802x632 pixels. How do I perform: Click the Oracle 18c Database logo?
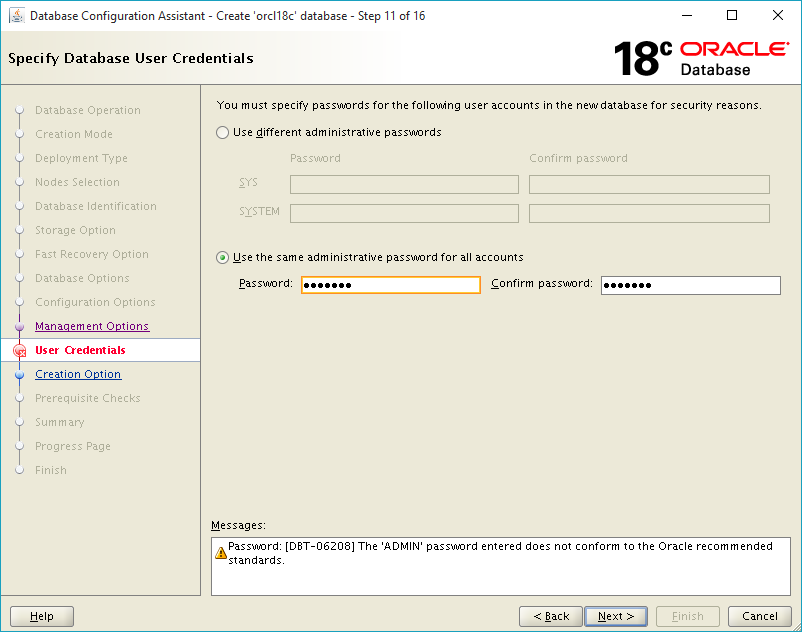tap(701, 59)
